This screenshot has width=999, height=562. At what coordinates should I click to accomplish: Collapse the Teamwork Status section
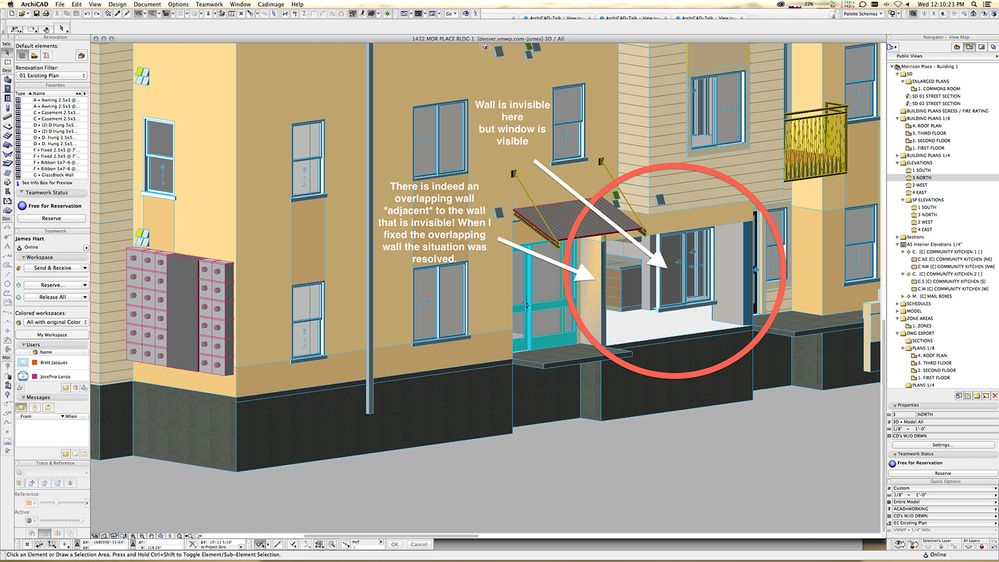pos(22,192)
